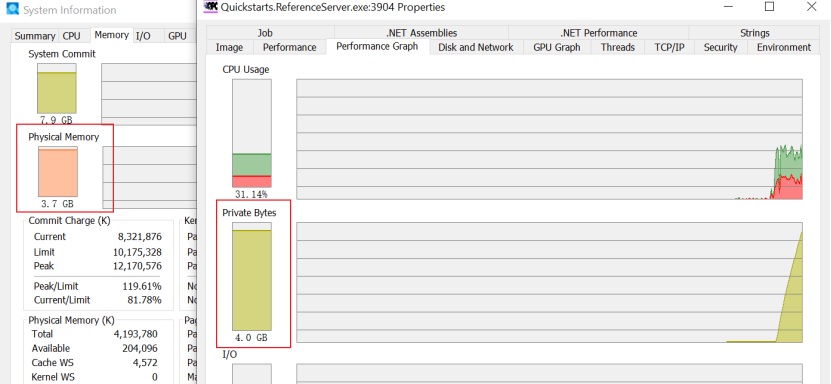Open the .NET Performance tab
Image resolution: width=831 pixels, height=384 pixels.
pos(598,33)
